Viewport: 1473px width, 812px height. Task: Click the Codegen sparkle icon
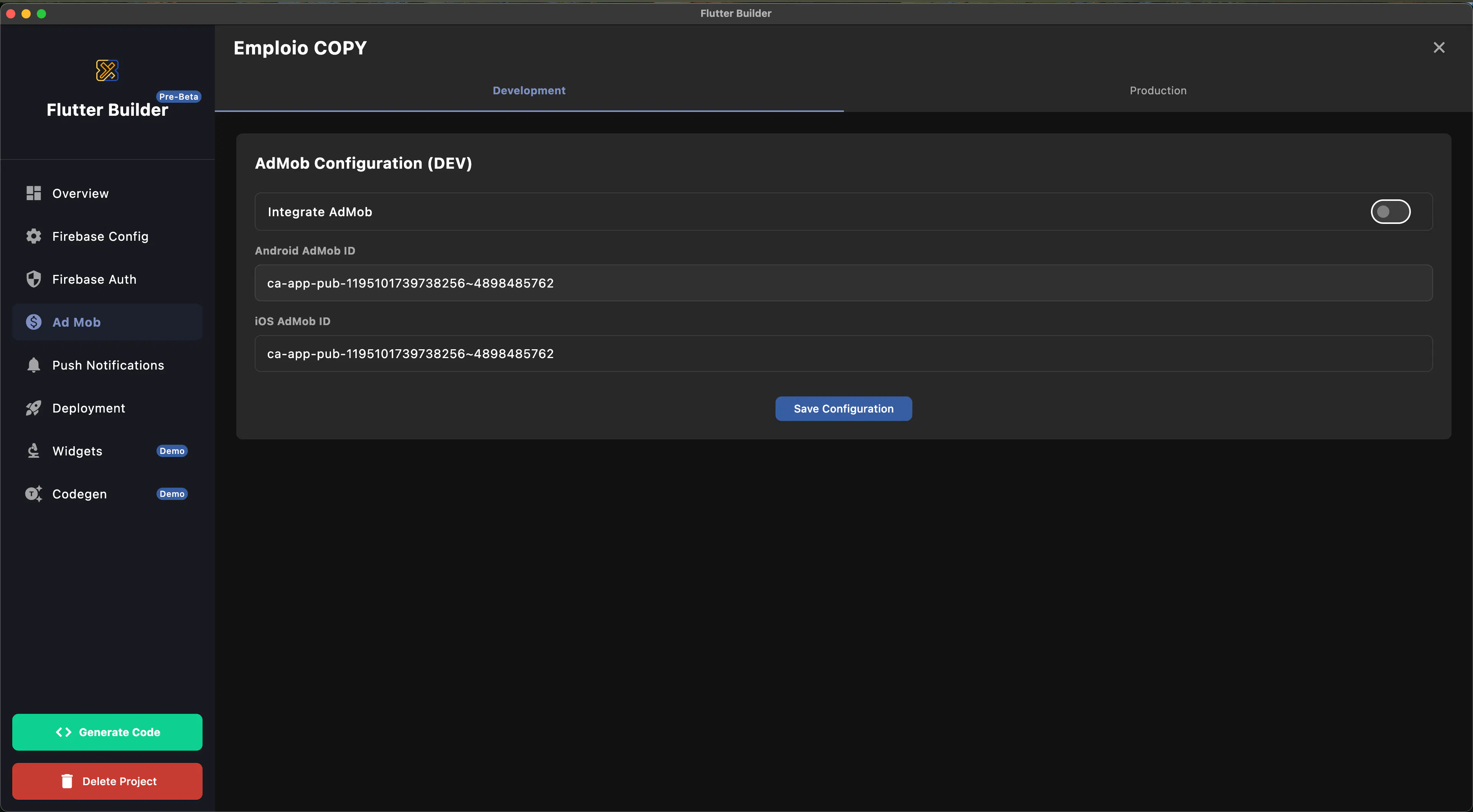34,493
